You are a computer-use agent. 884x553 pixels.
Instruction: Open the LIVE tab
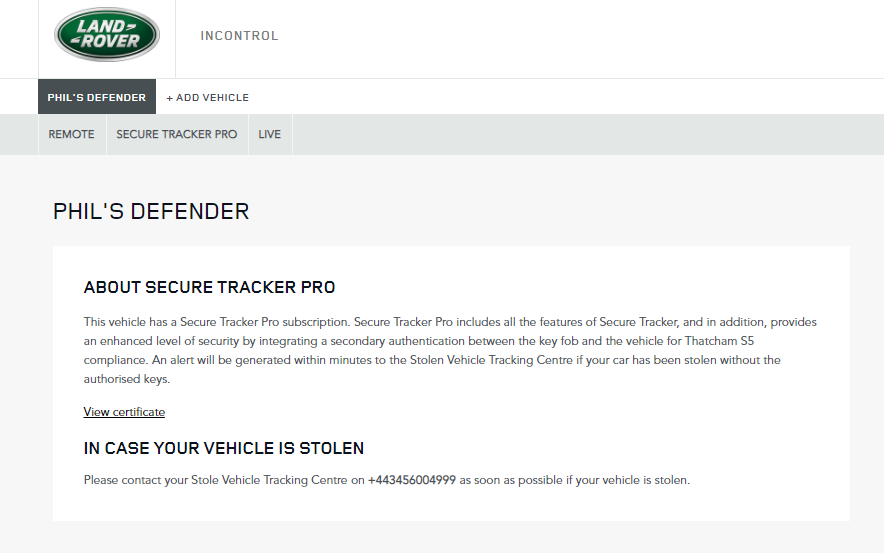[269, 134]
